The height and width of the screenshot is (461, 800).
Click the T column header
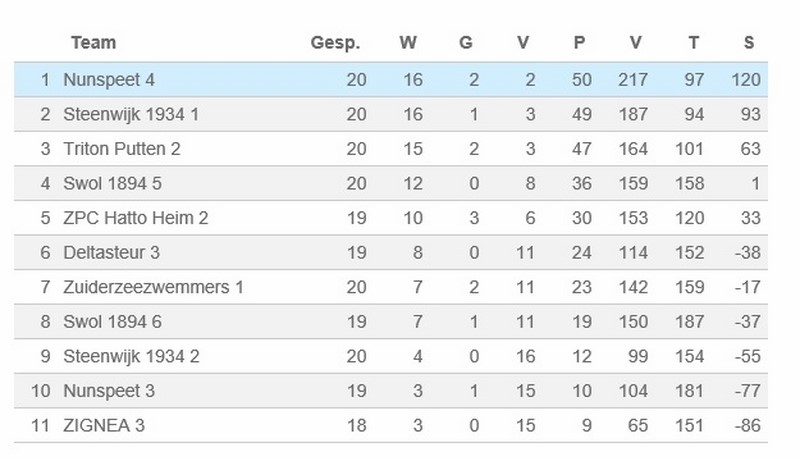point(693,42)
